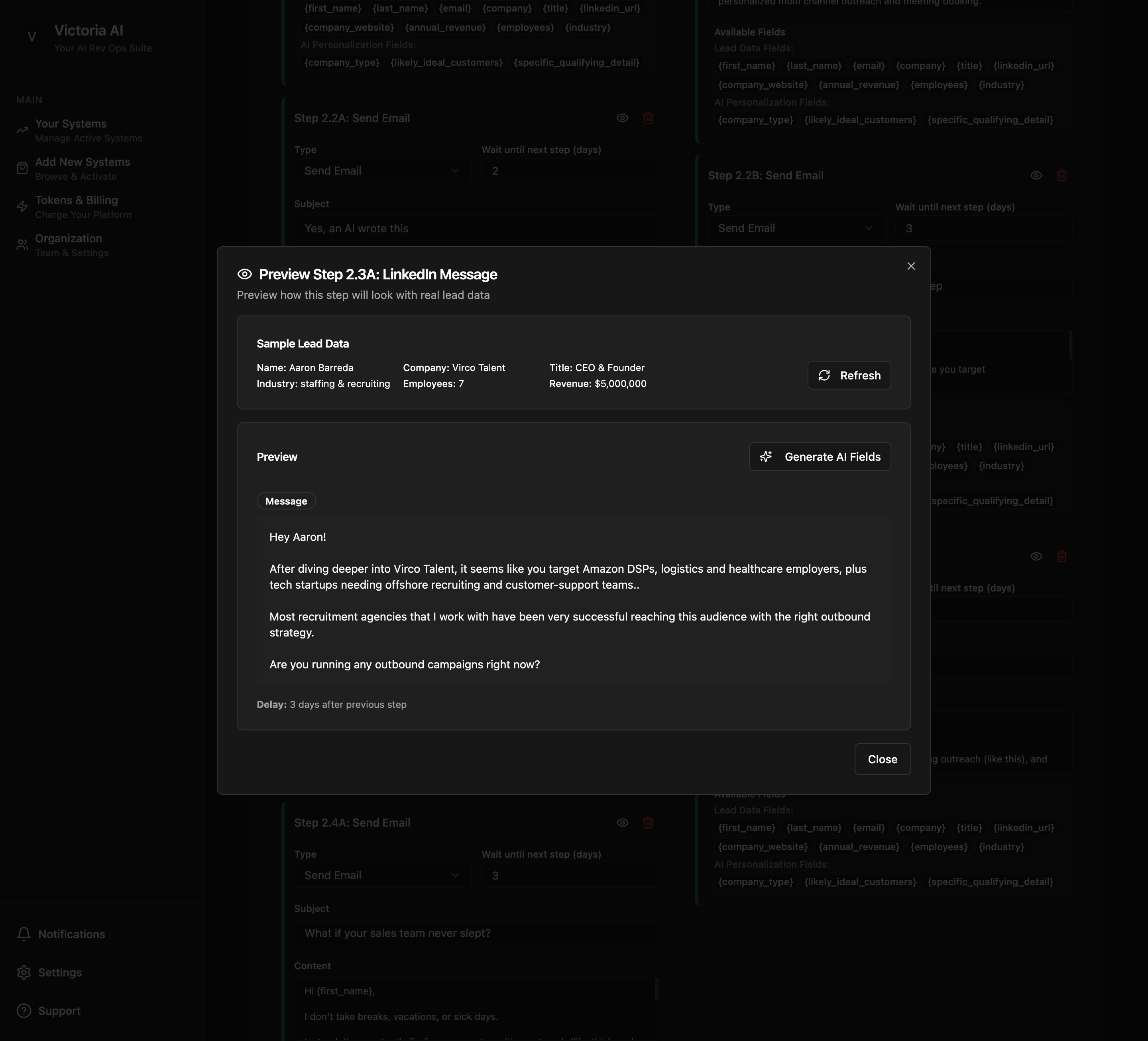Image resolution: width=1148 pixels, height=1041 pixels.
Task: Toggle preview eye for Step 2.2B Send Email
Action: coord(1036,175)
